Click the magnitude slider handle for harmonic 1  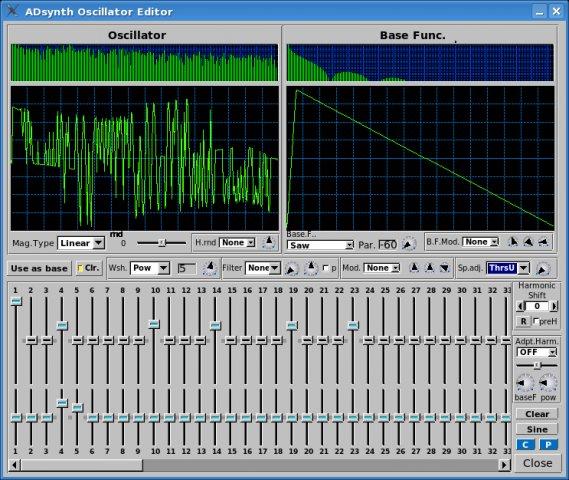[x=16, y=301]
